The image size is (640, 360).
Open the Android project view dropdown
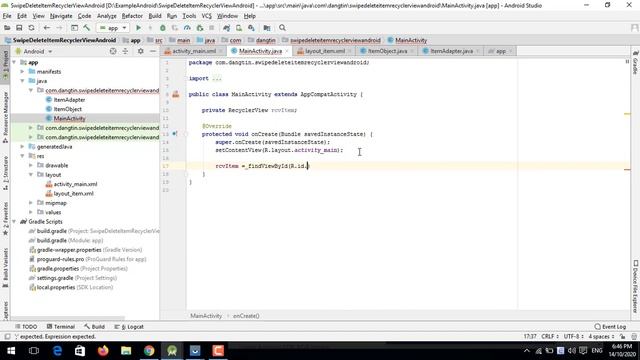coord(34,51)
